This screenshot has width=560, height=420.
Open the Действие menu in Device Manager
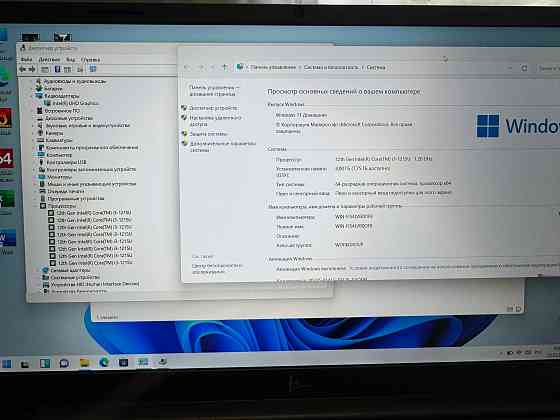[49, 60]
